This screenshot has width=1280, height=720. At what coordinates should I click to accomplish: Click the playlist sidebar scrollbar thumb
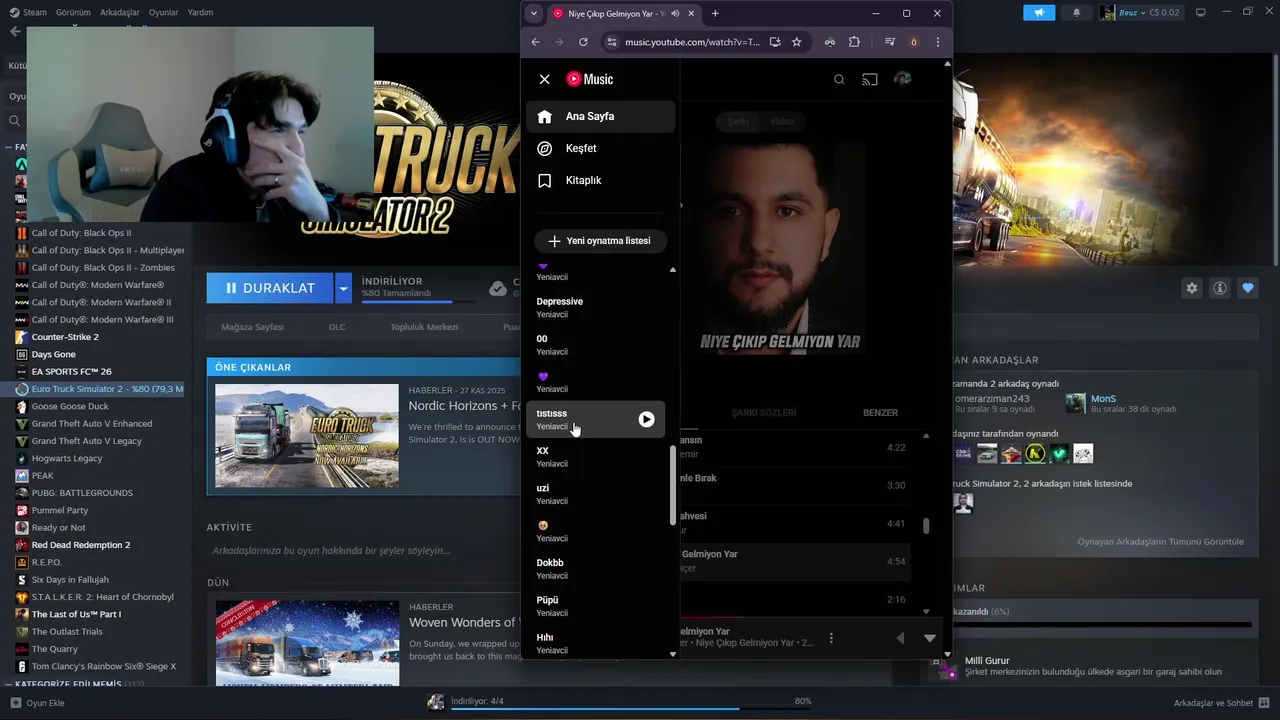pyautogui.click(x=673, y=484)
